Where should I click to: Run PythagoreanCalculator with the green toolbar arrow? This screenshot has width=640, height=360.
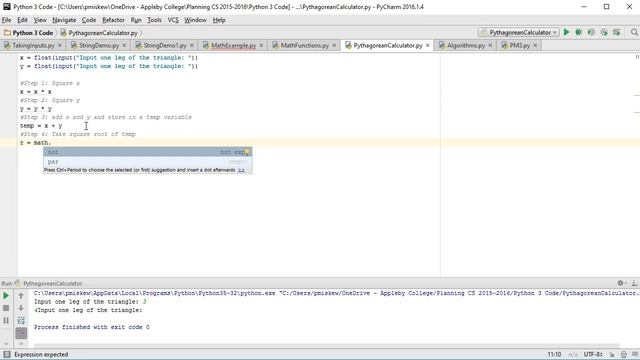(x=566, y=32)
